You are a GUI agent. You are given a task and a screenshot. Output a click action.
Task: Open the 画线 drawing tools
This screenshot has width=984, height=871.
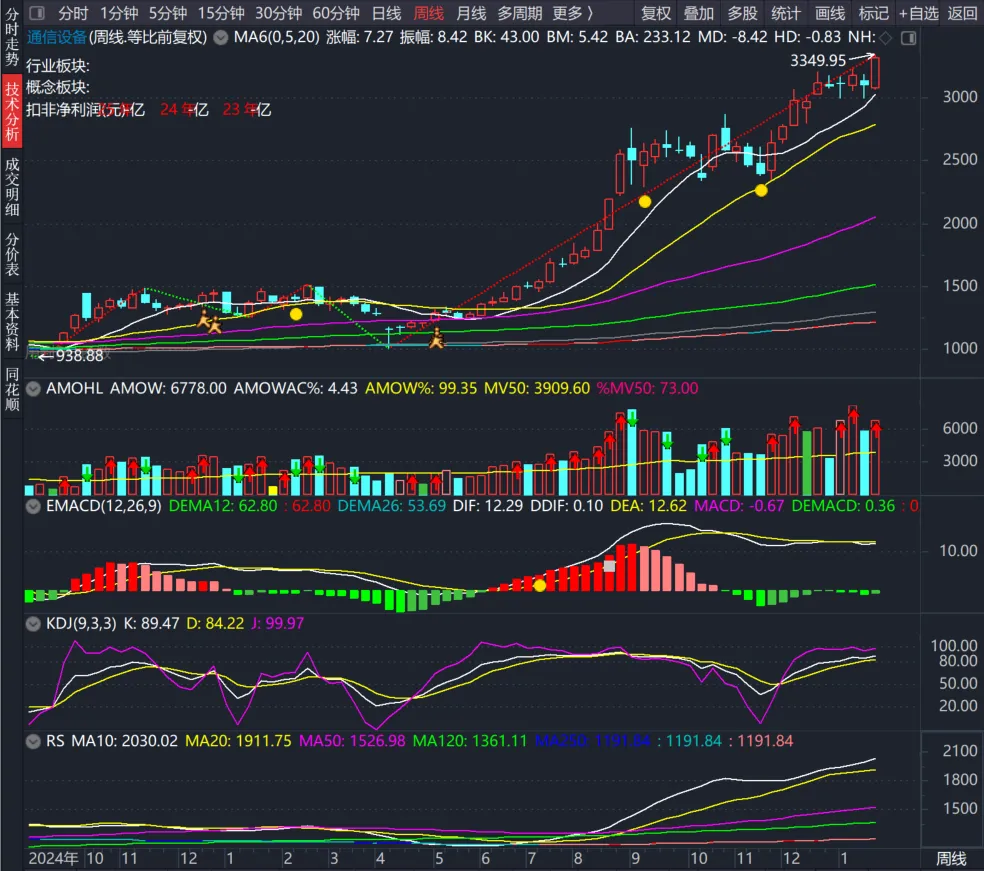tap(830, 13)
